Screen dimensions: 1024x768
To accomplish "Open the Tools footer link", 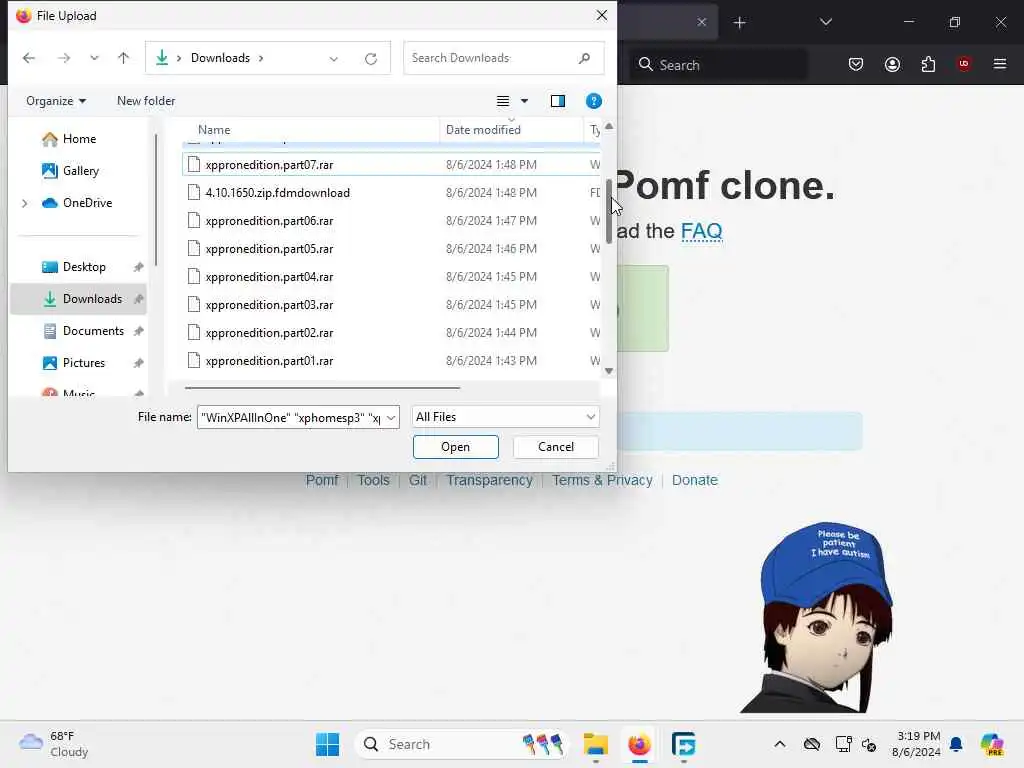I will 373,481.
